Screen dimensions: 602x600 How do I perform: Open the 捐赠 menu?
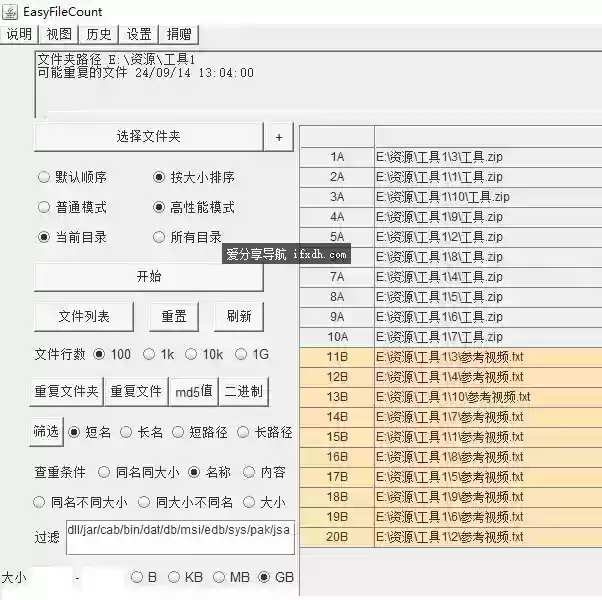[179, 35]
